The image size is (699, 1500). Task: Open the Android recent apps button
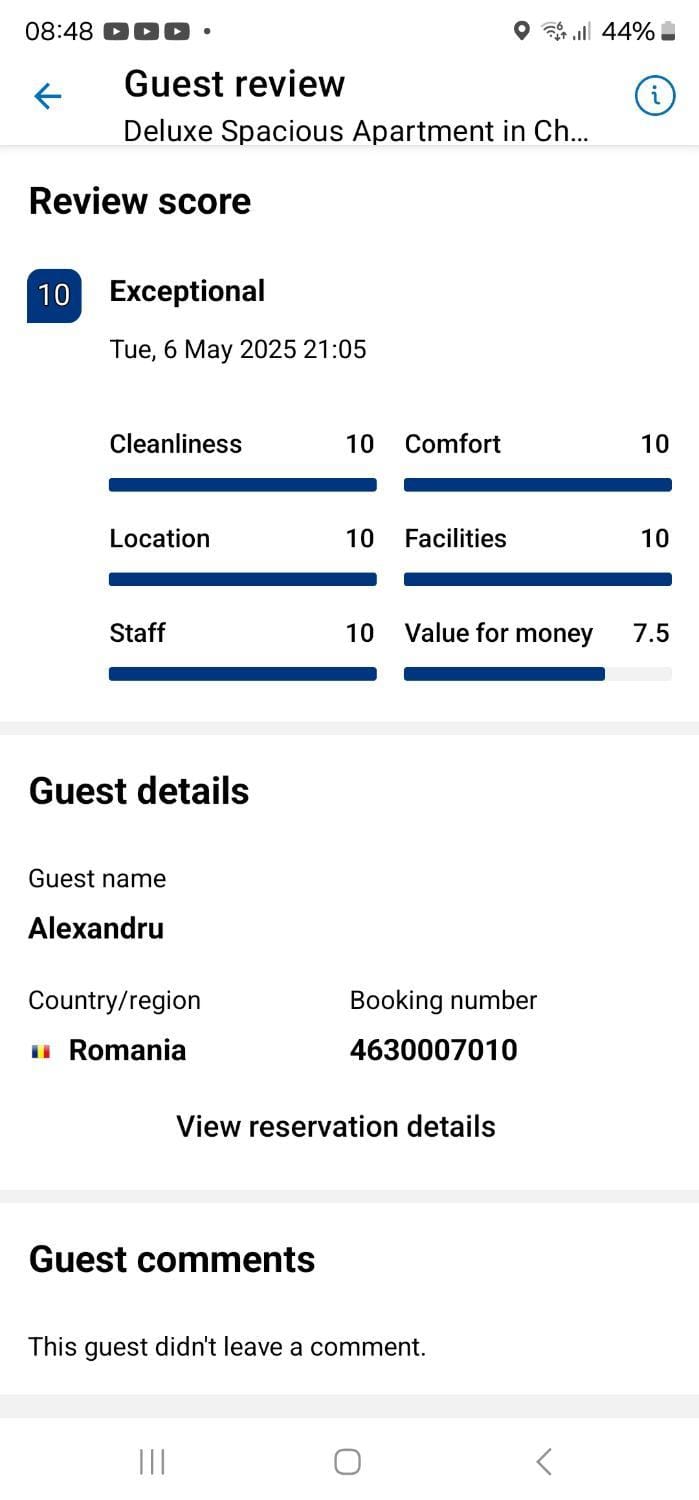point(152,1461)
